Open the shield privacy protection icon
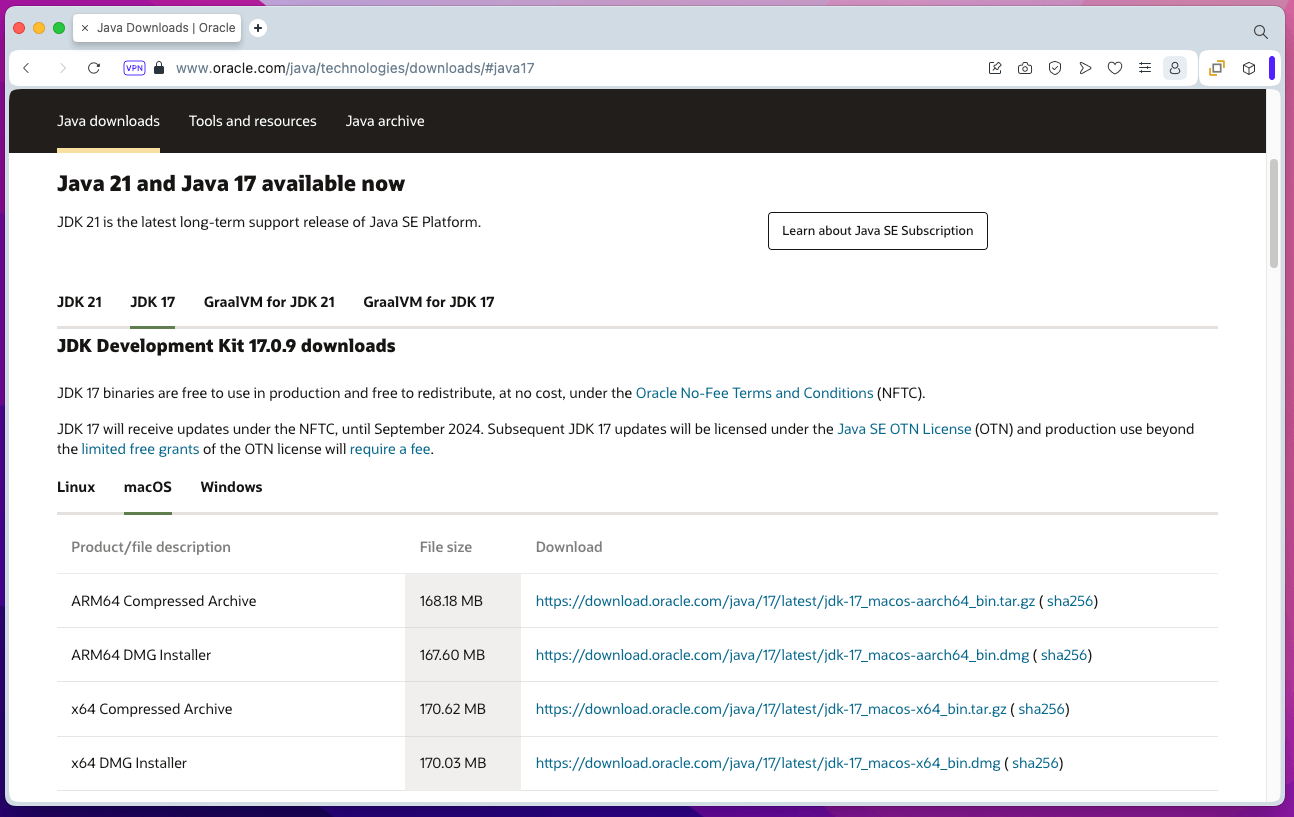The image size is (1294, 817). click(x=1055, y=68)
